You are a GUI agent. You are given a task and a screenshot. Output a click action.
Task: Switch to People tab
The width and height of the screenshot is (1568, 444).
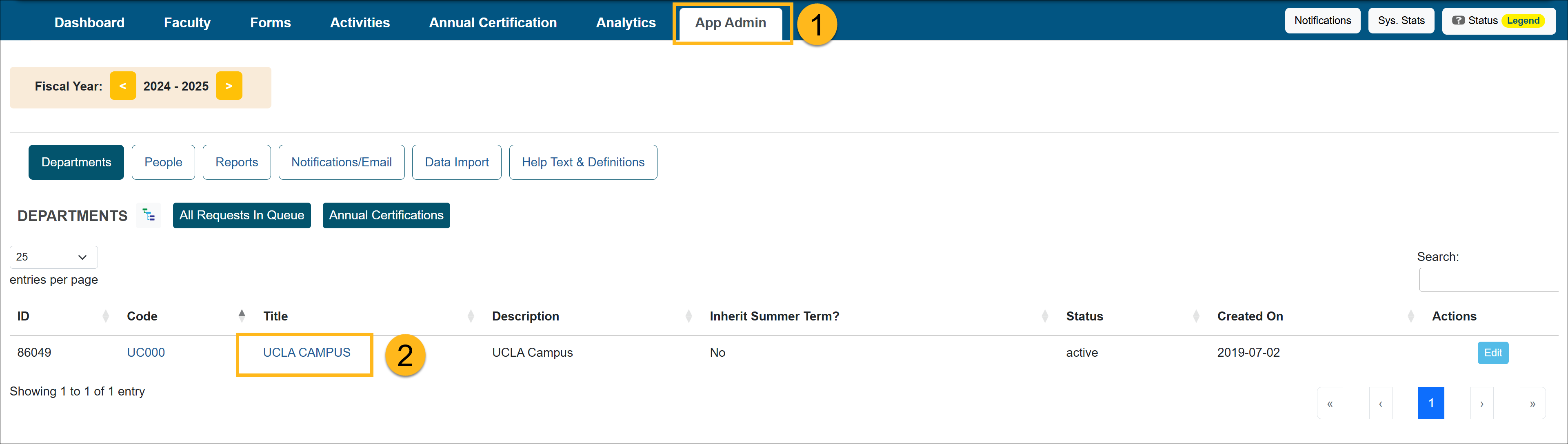coord(162,161)
